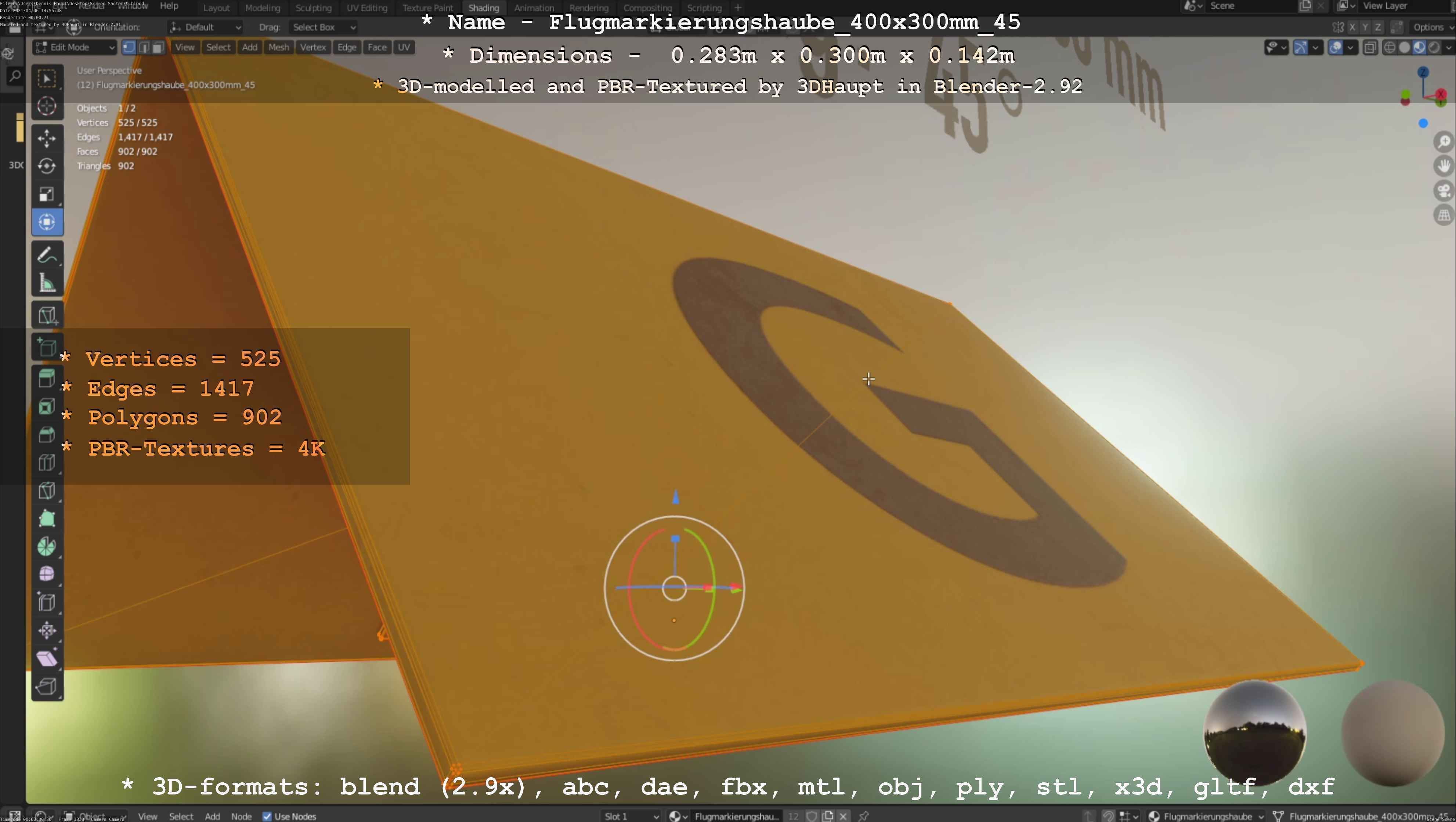Open the Face menu

pyautogui.click(x=377, y=47)
